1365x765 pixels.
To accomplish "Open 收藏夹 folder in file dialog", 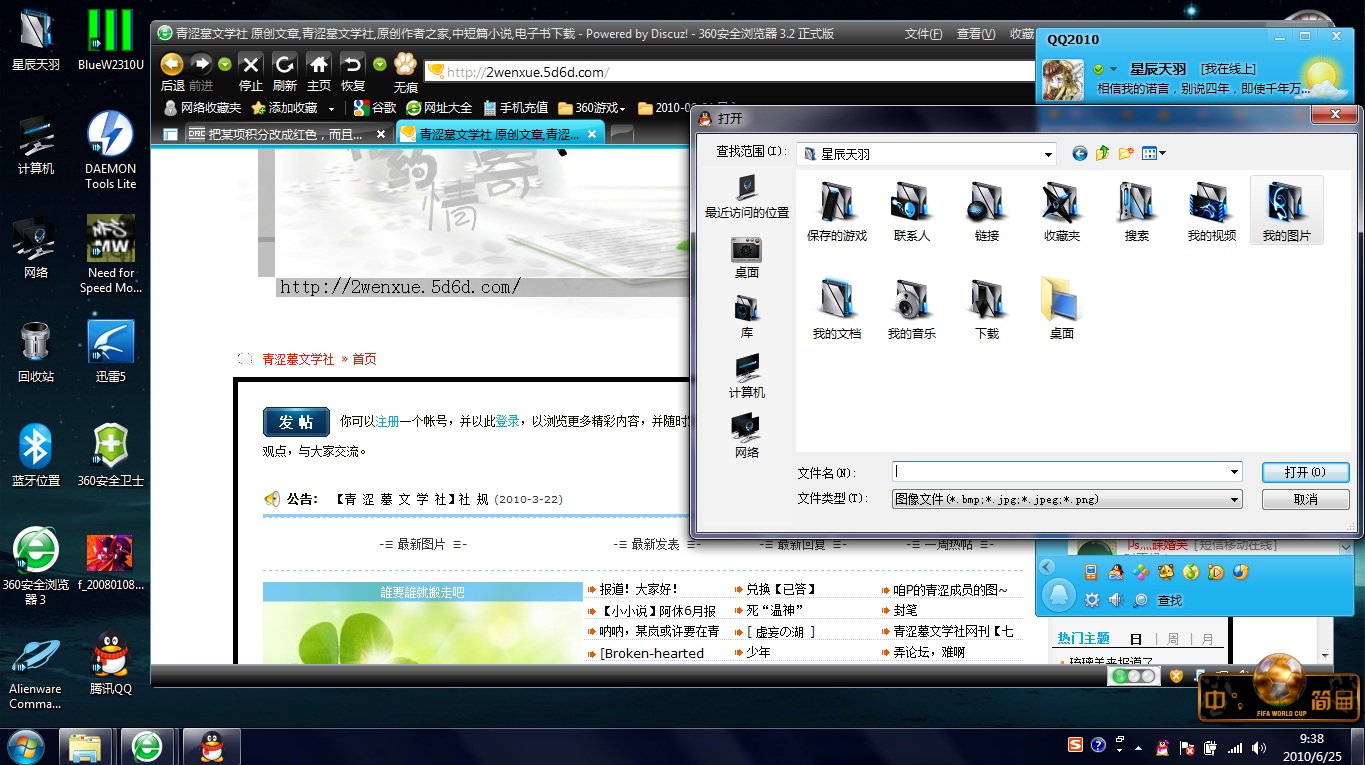I will point(1061,211).
